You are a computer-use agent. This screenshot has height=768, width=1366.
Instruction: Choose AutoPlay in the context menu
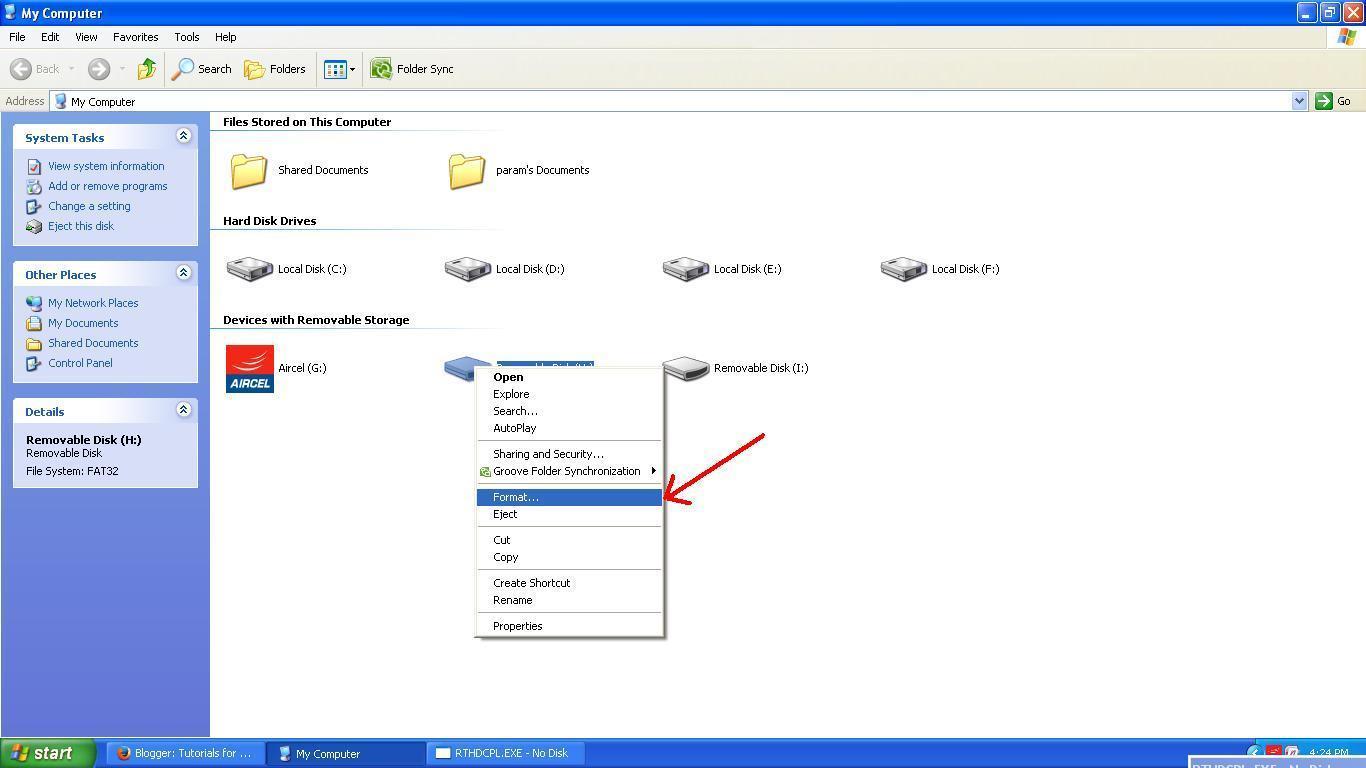tap(569, 428)
